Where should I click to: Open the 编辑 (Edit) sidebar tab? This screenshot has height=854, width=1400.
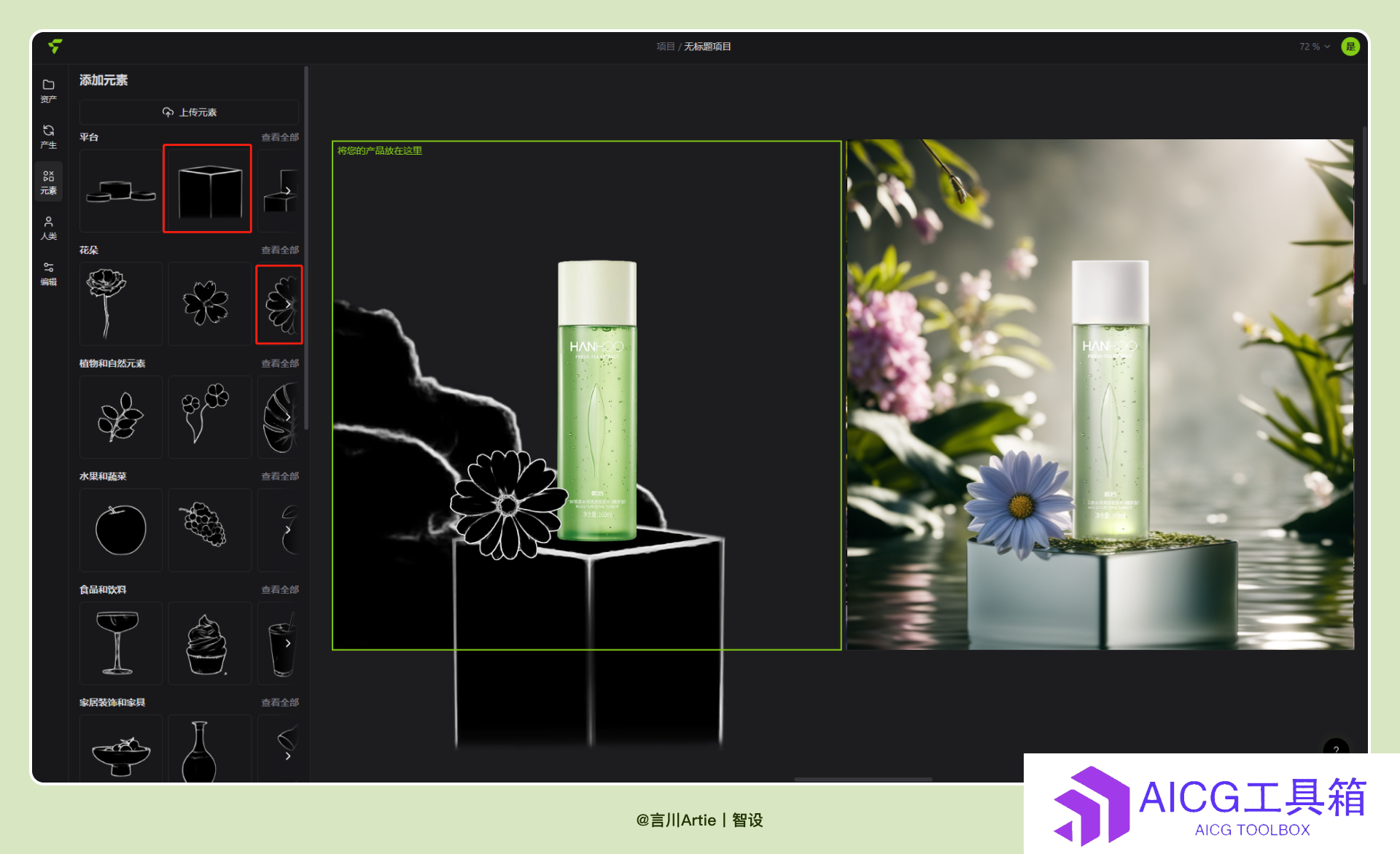pyautogui.click(x=48, y=273)
